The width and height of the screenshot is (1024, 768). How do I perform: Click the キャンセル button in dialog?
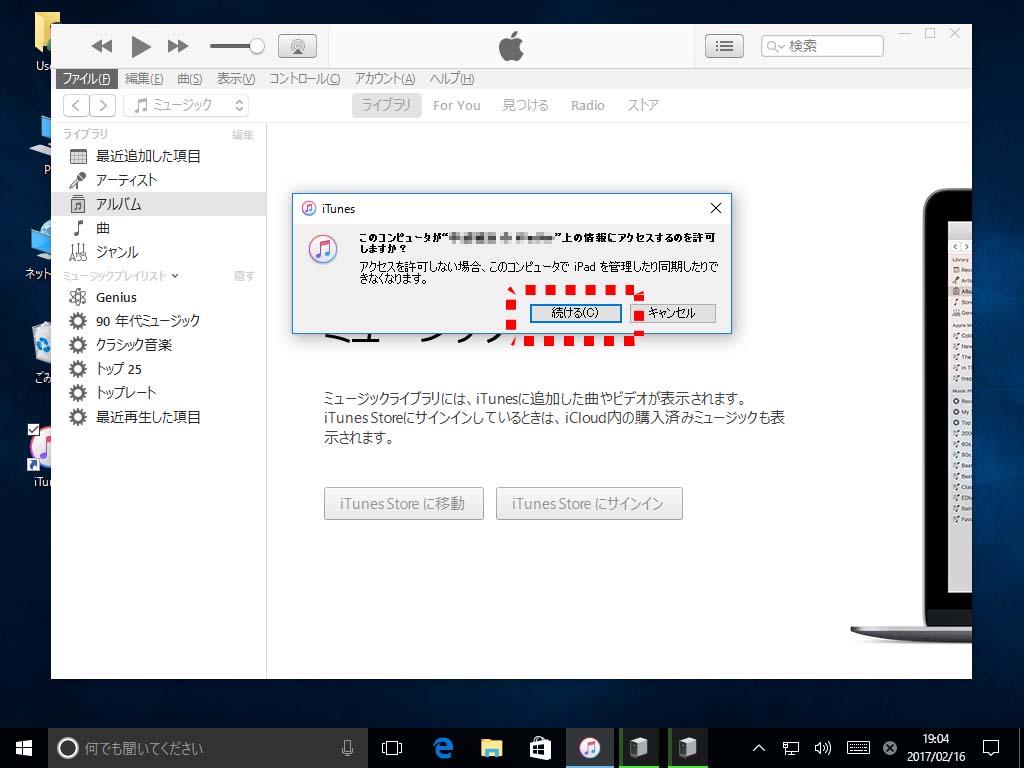pos(671,313)
